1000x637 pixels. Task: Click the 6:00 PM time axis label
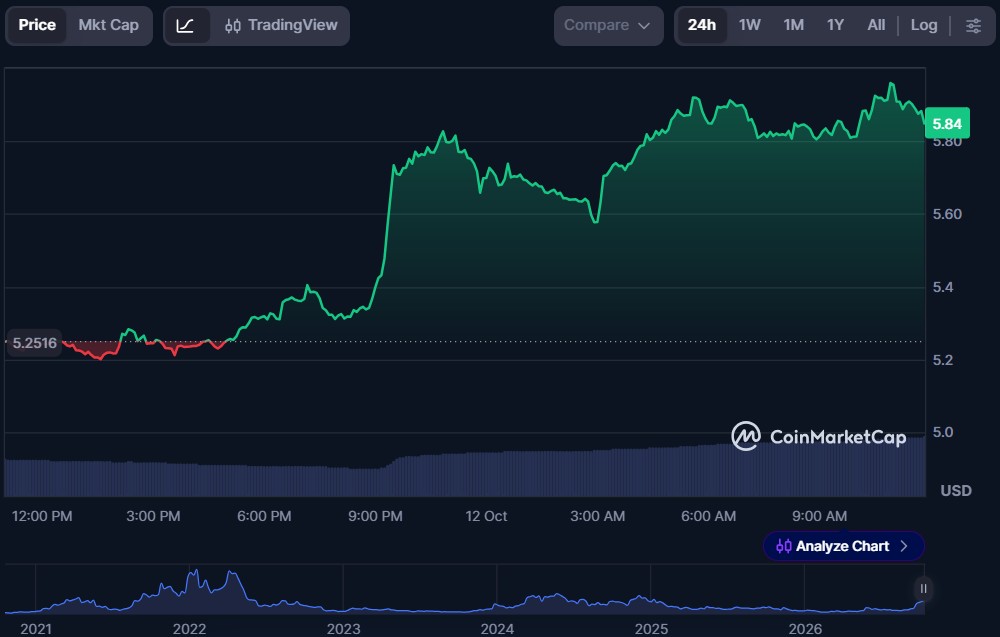coord(264,516)
